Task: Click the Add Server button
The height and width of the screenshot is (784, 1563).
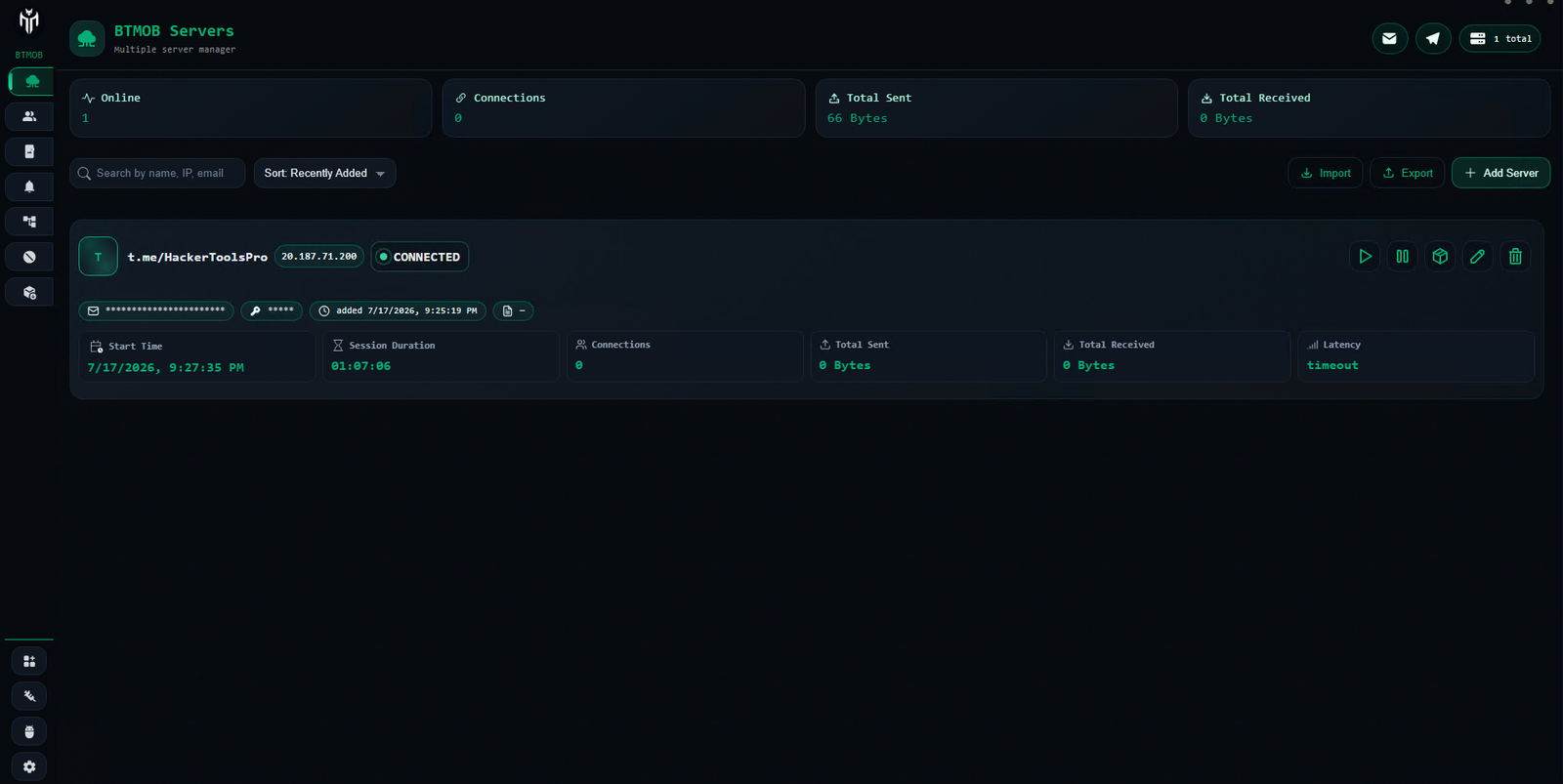Action: pyautogui.click(x=1500, y=173)
